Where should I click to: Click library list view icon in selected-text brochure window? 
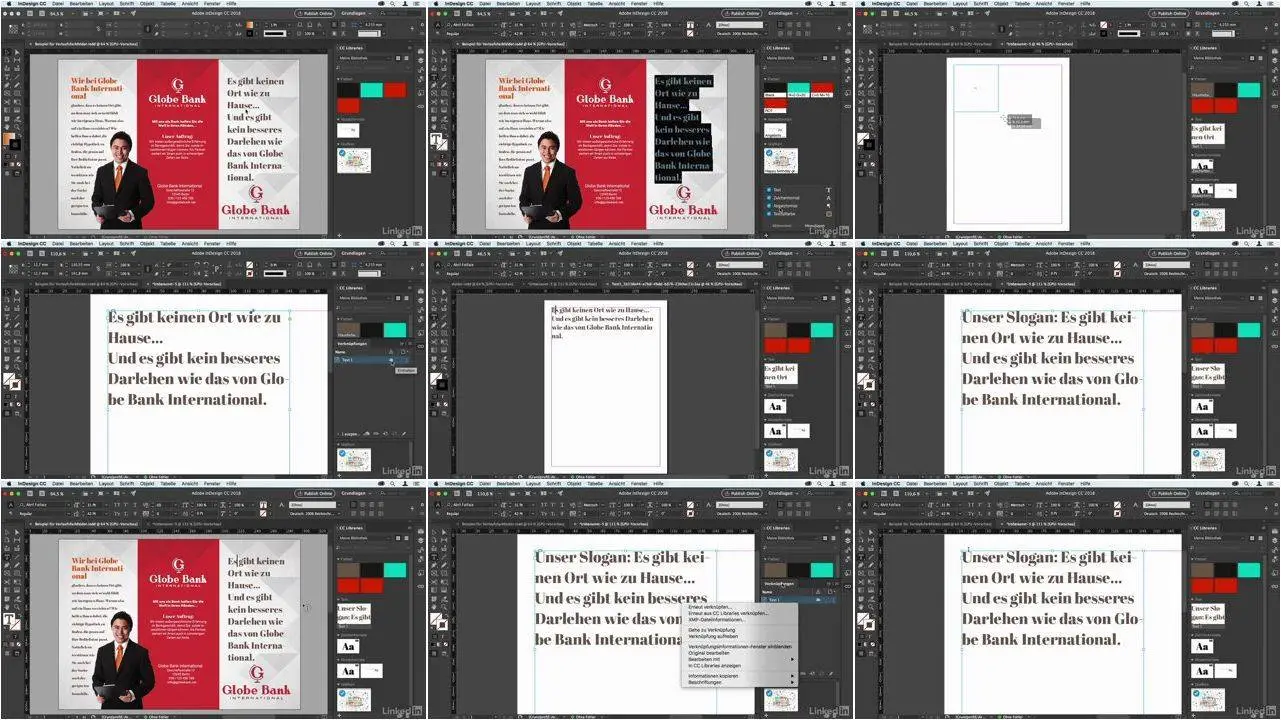click(833, 58)
